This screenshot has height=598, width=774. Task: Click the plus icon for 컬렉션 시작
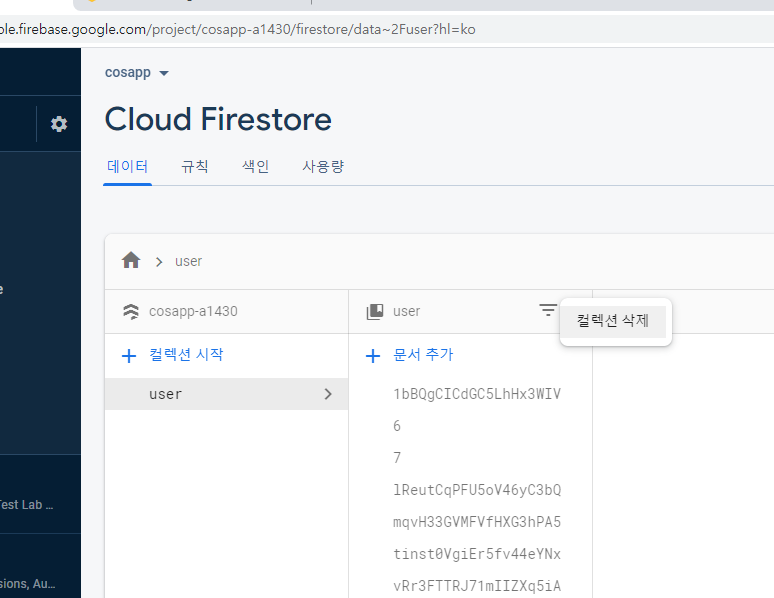pos(129,356)
